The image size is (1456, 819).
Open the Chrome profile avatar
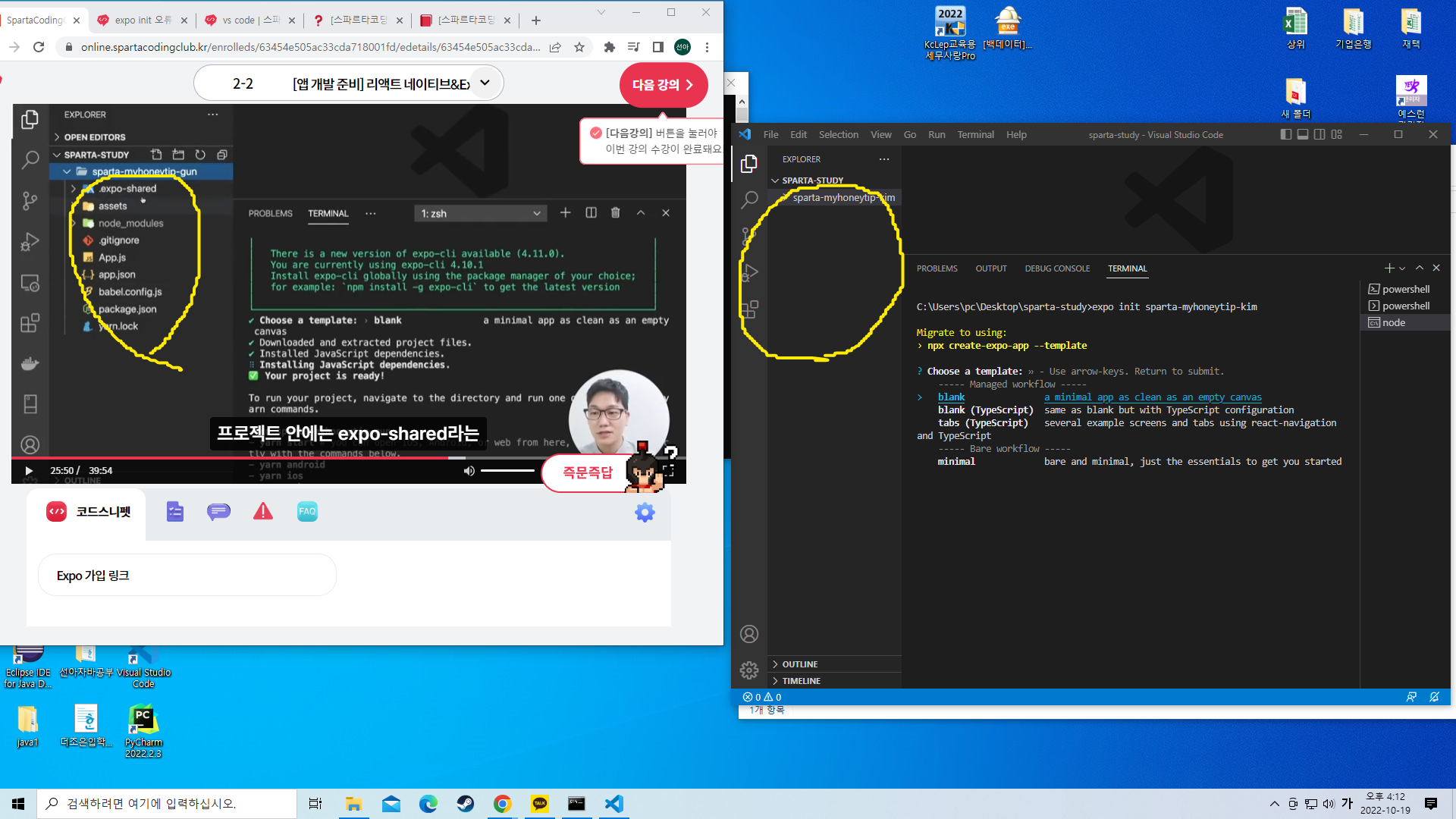point(682,47)
